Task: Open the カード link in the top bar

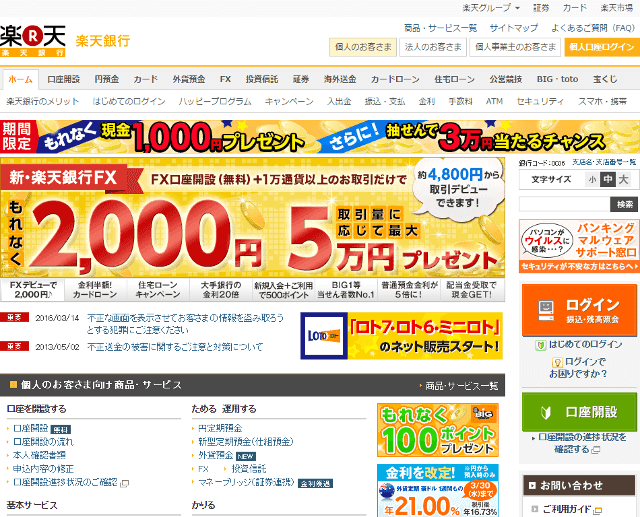Action: pos(575,8)
